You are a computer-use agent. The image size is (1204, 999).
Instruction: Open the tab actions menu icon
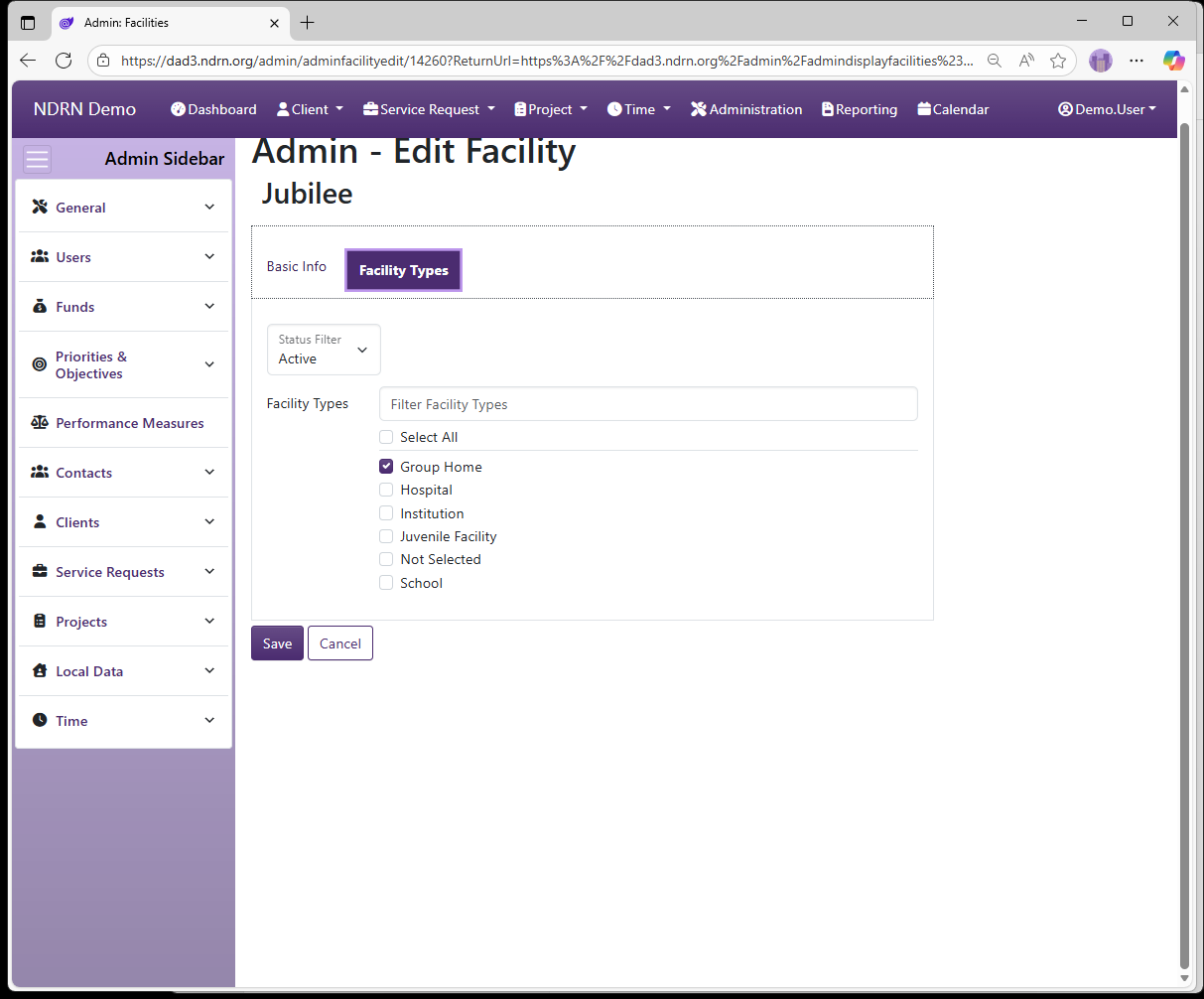28,22
